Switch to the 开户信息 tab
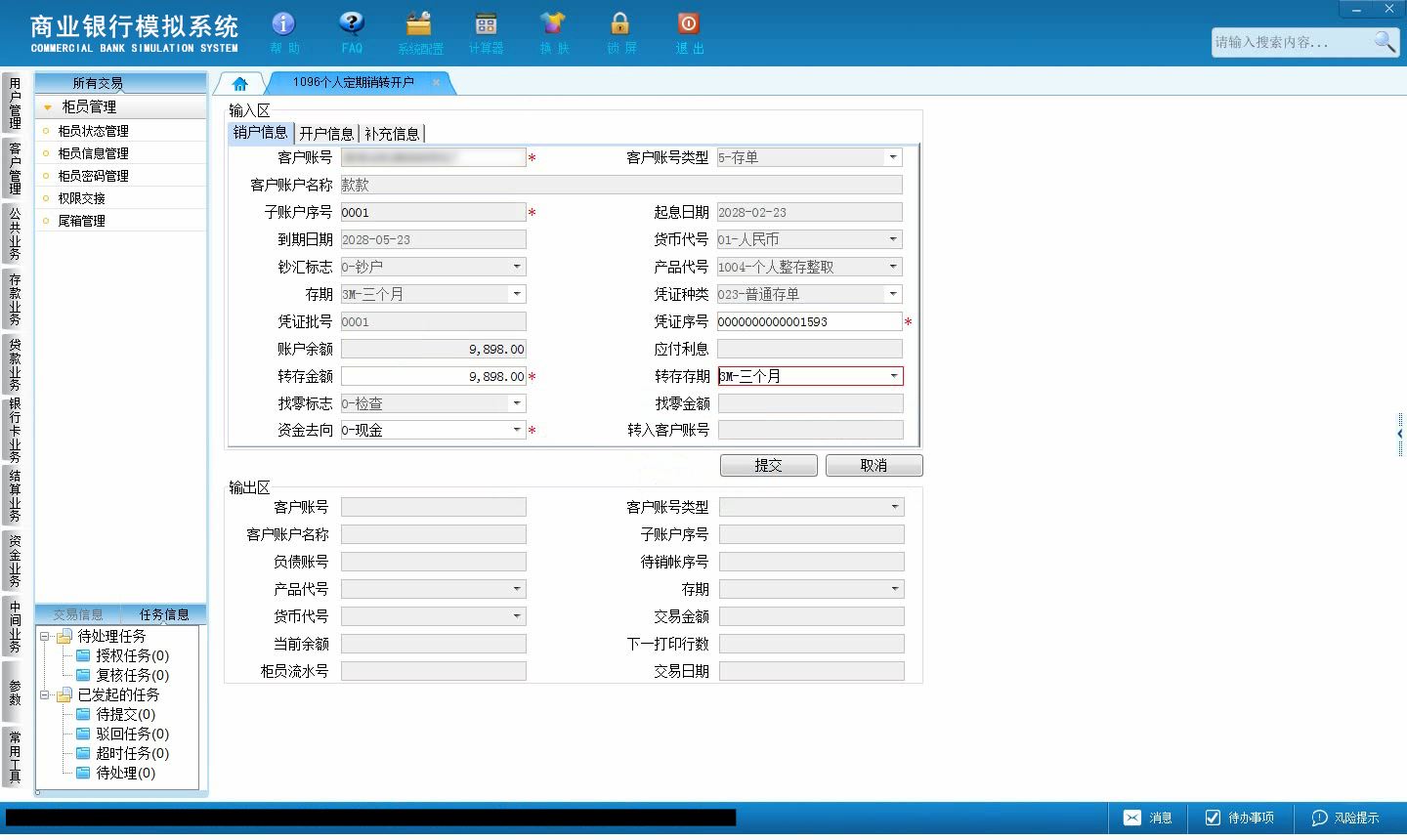The width and height of the screenshot is (1407, 840). 326,134
